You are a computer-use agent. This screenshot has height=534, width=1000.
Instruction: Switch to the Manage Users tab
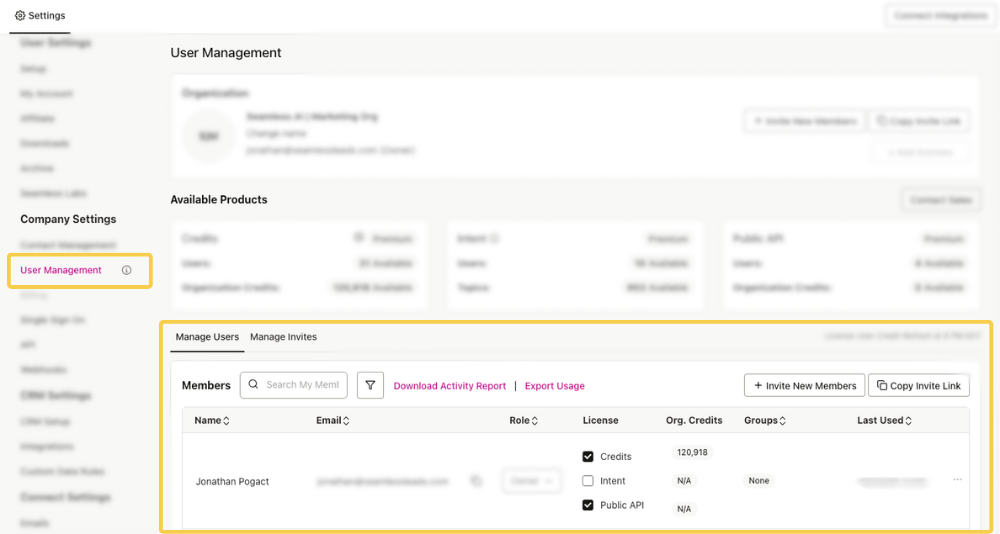(x=207, y=337)
